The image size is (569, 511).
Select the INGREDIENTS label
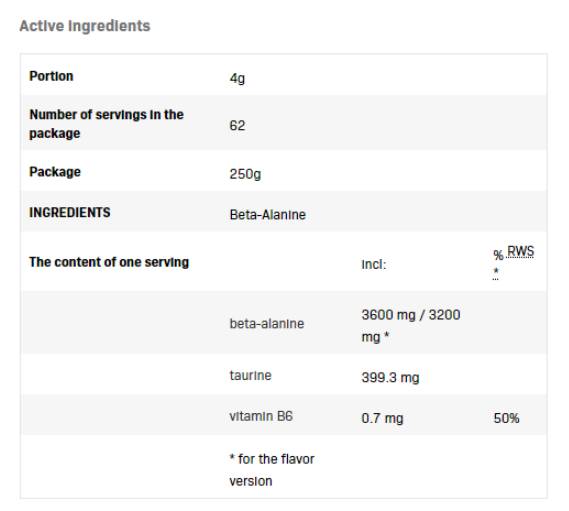point(70,212)
